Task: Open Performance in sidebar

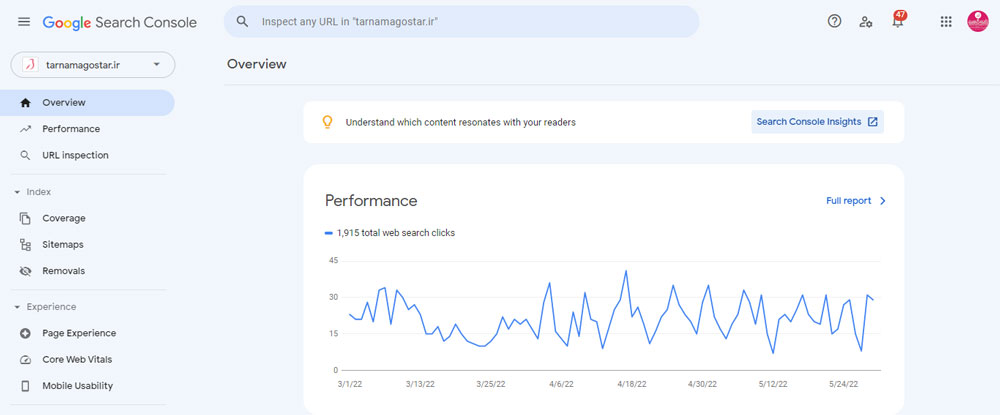Action: 70,129
